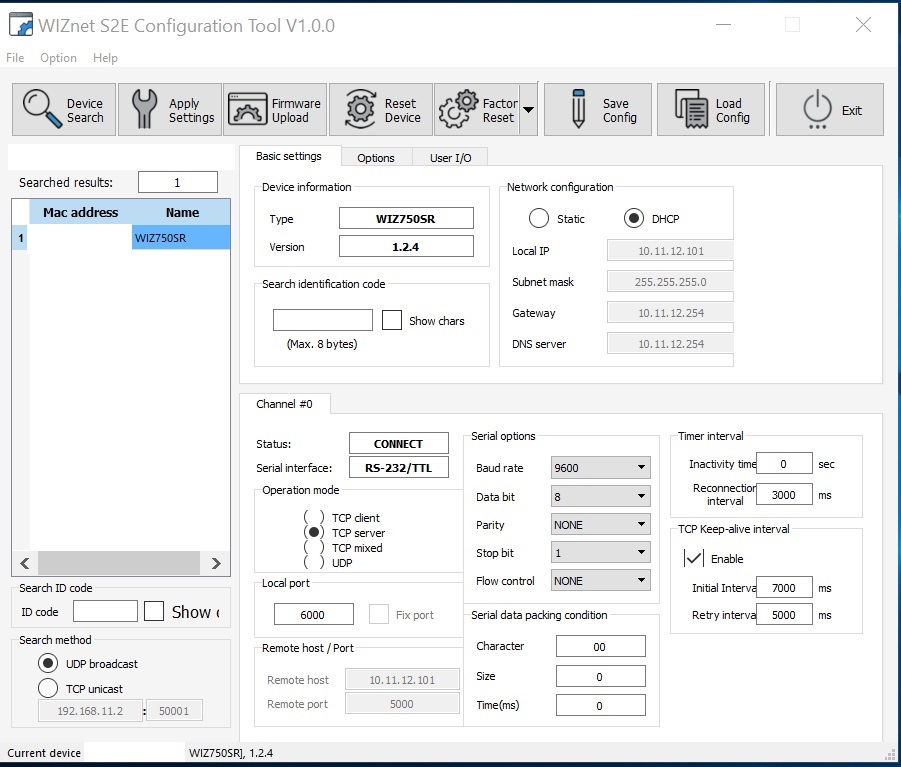Image resolution: width=901 pixels, height=767 pixels.
Task: Open the Data bit dropdown
Action: (600, 496)
